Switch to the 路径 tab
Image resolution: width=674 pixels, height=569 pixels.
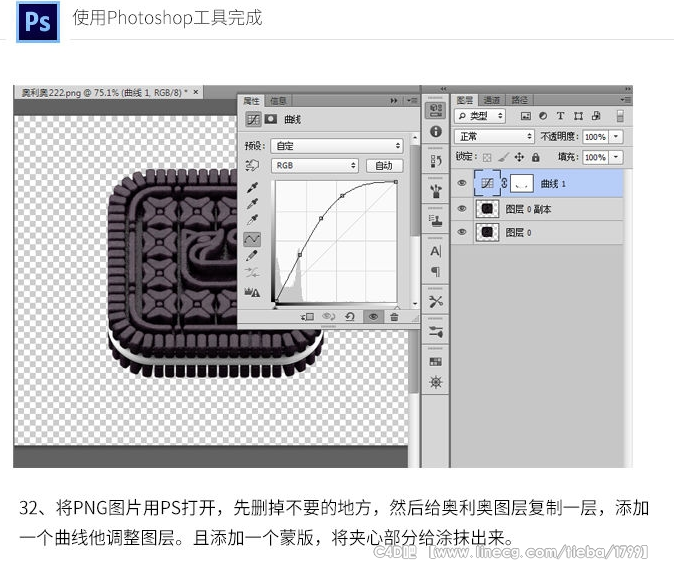(x=519, y=100)
